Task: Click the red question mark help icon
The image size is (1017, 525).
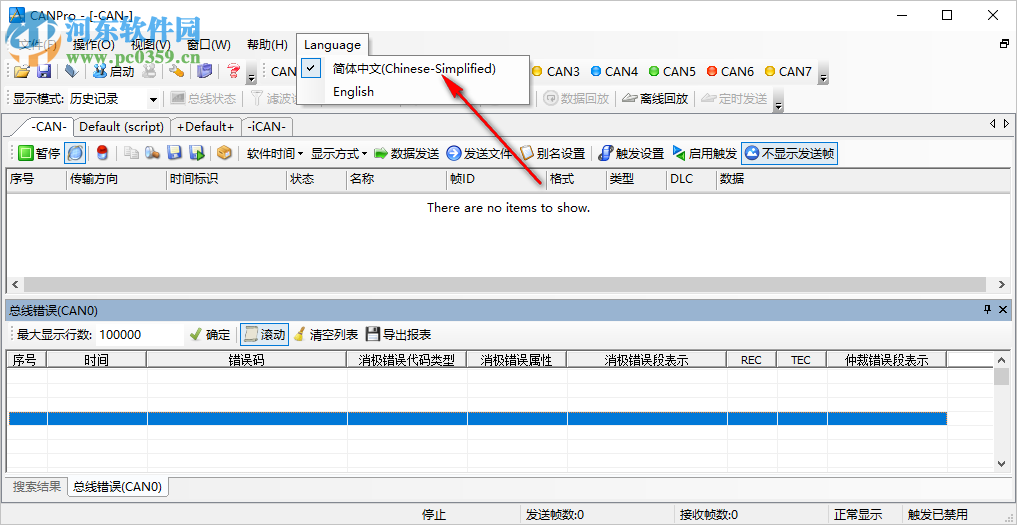Action: (233, 71)
